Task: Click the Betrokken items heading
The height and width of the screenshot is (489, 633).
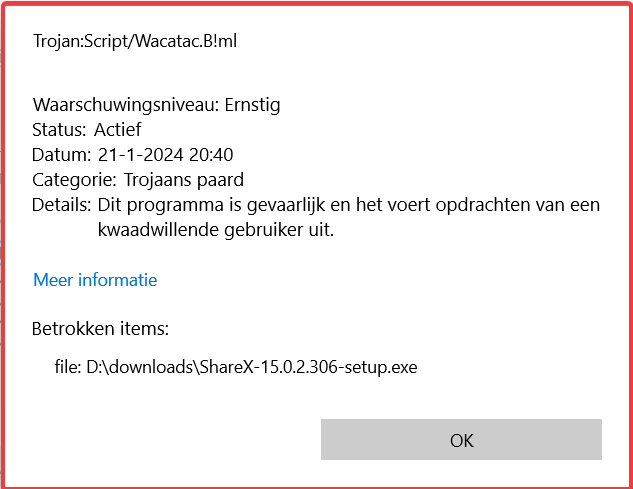Action: [x=100, y=328]
